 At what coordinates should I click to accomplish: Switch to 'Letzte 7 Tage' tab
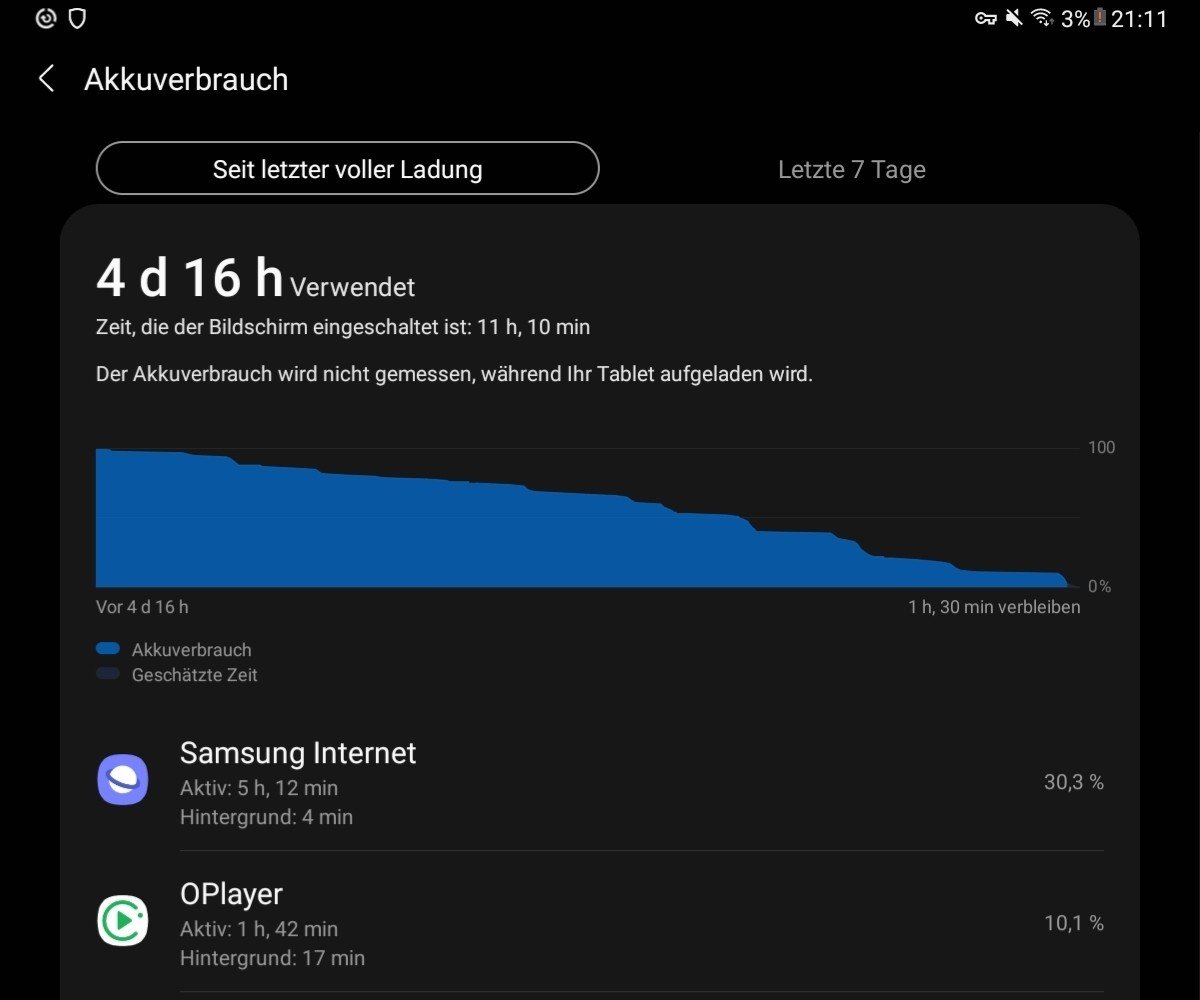tap(852, 169)
